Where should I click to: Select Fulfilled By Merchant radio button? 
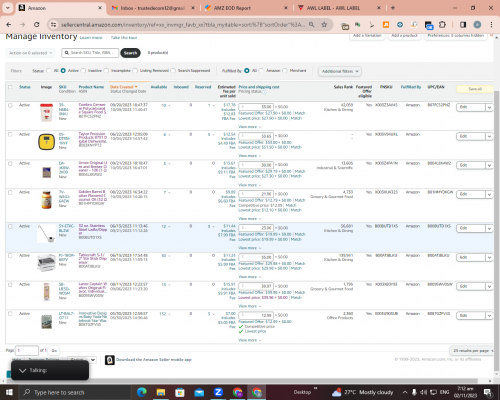[285, 71]
